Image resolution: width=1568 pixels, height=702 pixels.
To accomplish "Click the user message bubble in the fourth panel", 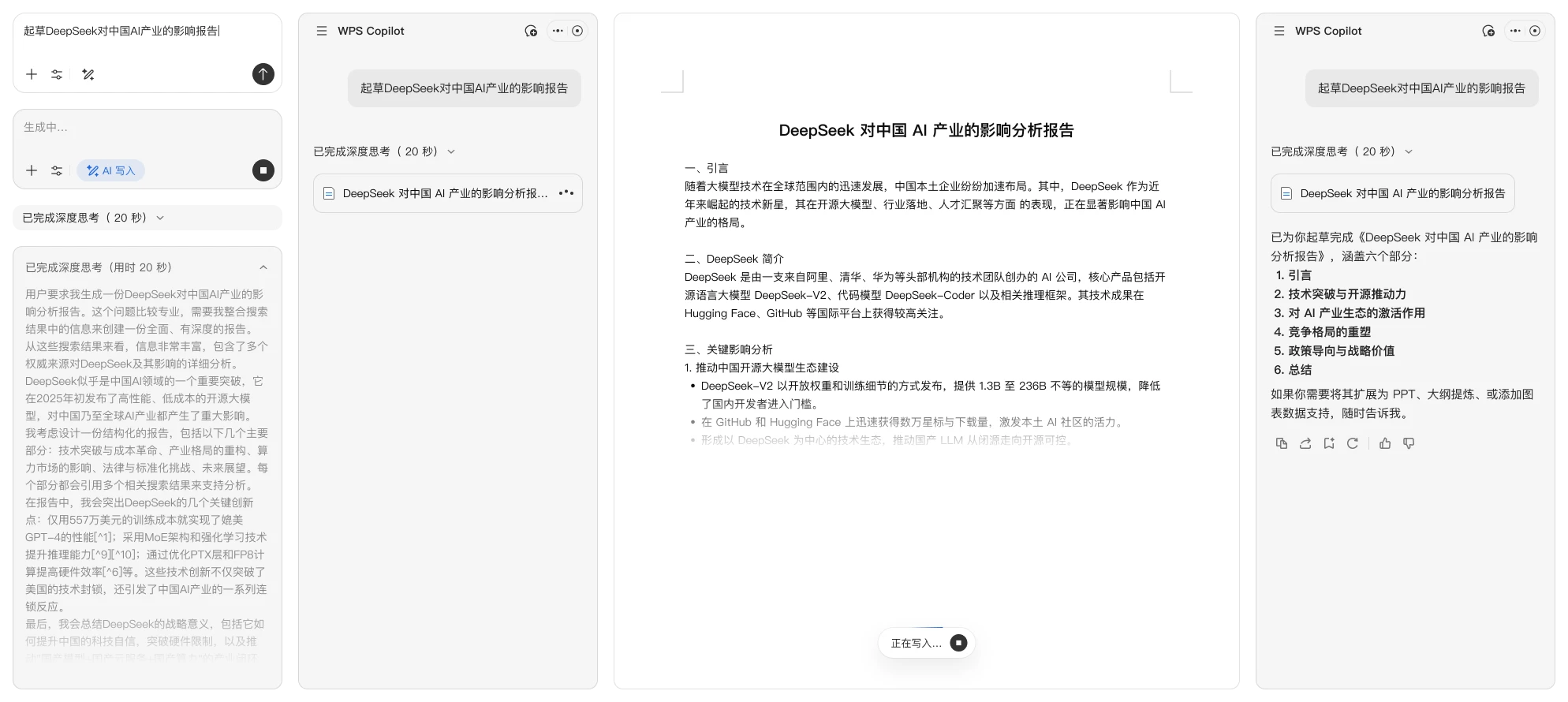I will [x=1422, y=88].
